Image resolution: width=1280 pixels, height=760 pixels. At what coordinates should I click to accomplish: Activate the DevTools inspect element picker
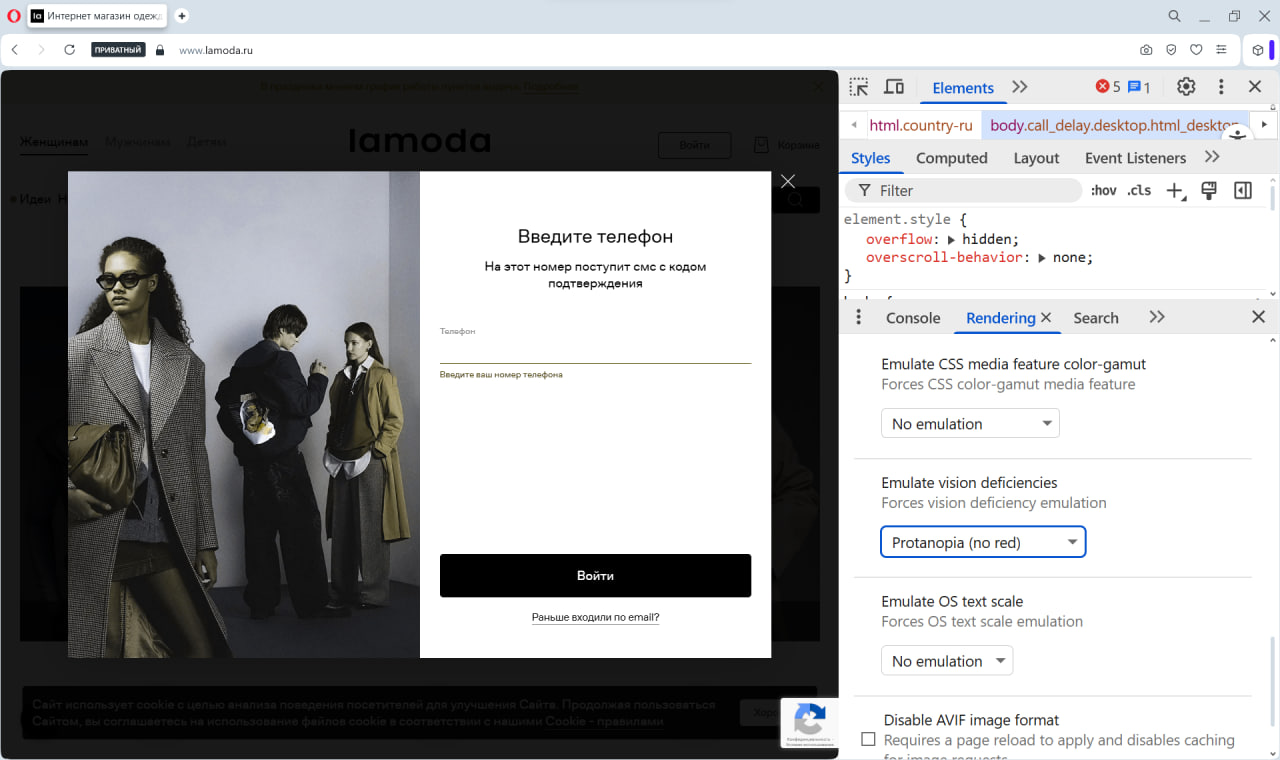(x=859, y=87)
